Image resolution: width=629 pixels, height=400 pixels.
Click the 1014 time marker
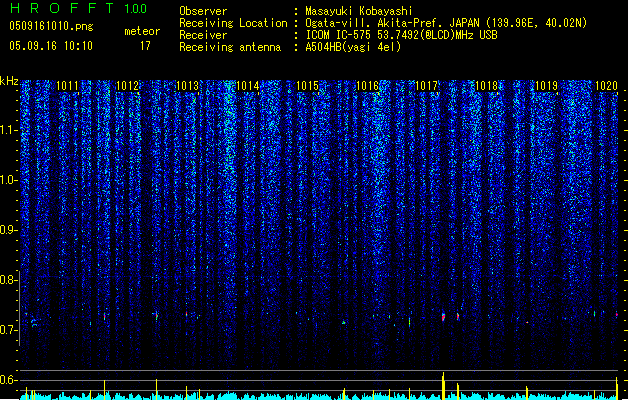(248, 86)
